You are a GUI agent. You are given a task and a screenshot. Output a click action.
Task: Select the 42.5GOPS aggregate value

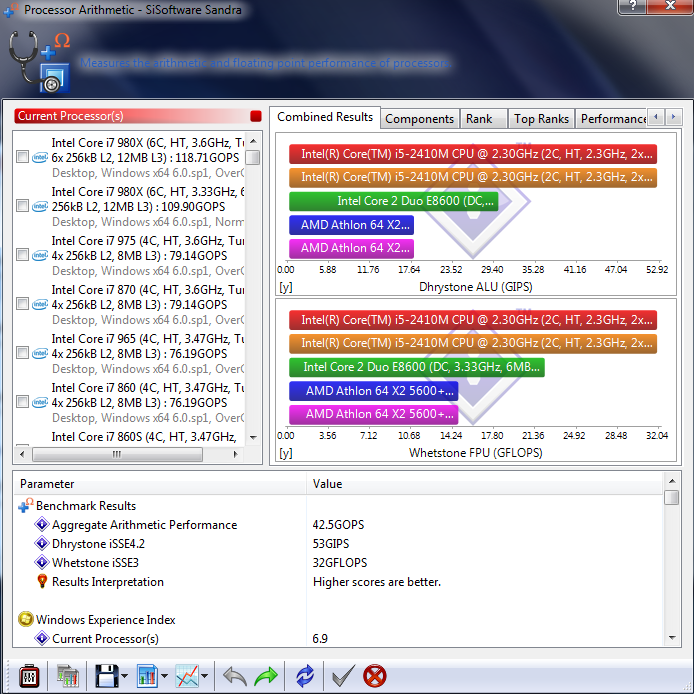point(339,525)
